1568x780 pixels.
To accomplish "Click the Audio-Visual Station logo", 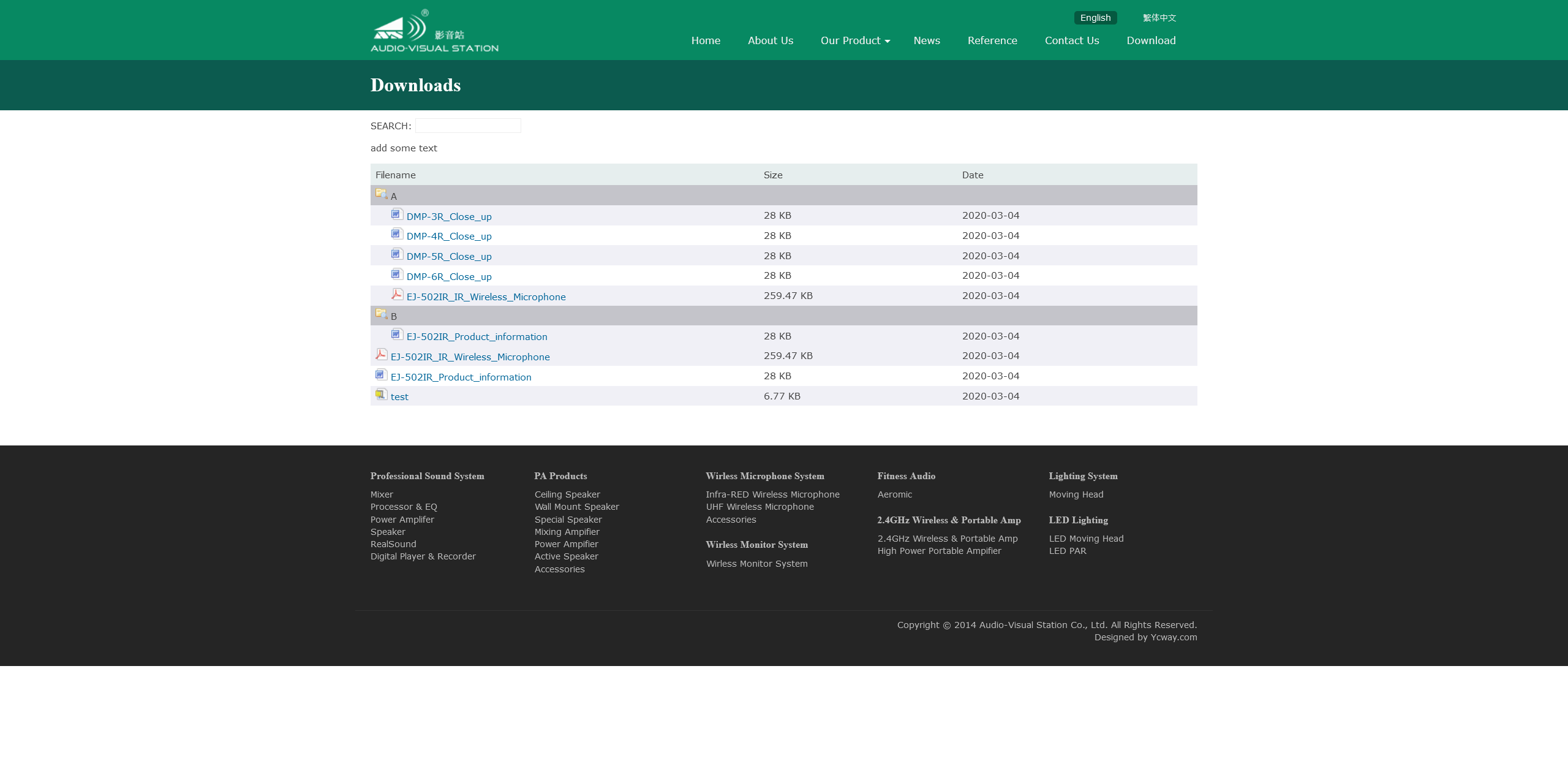I will [434, 31].
